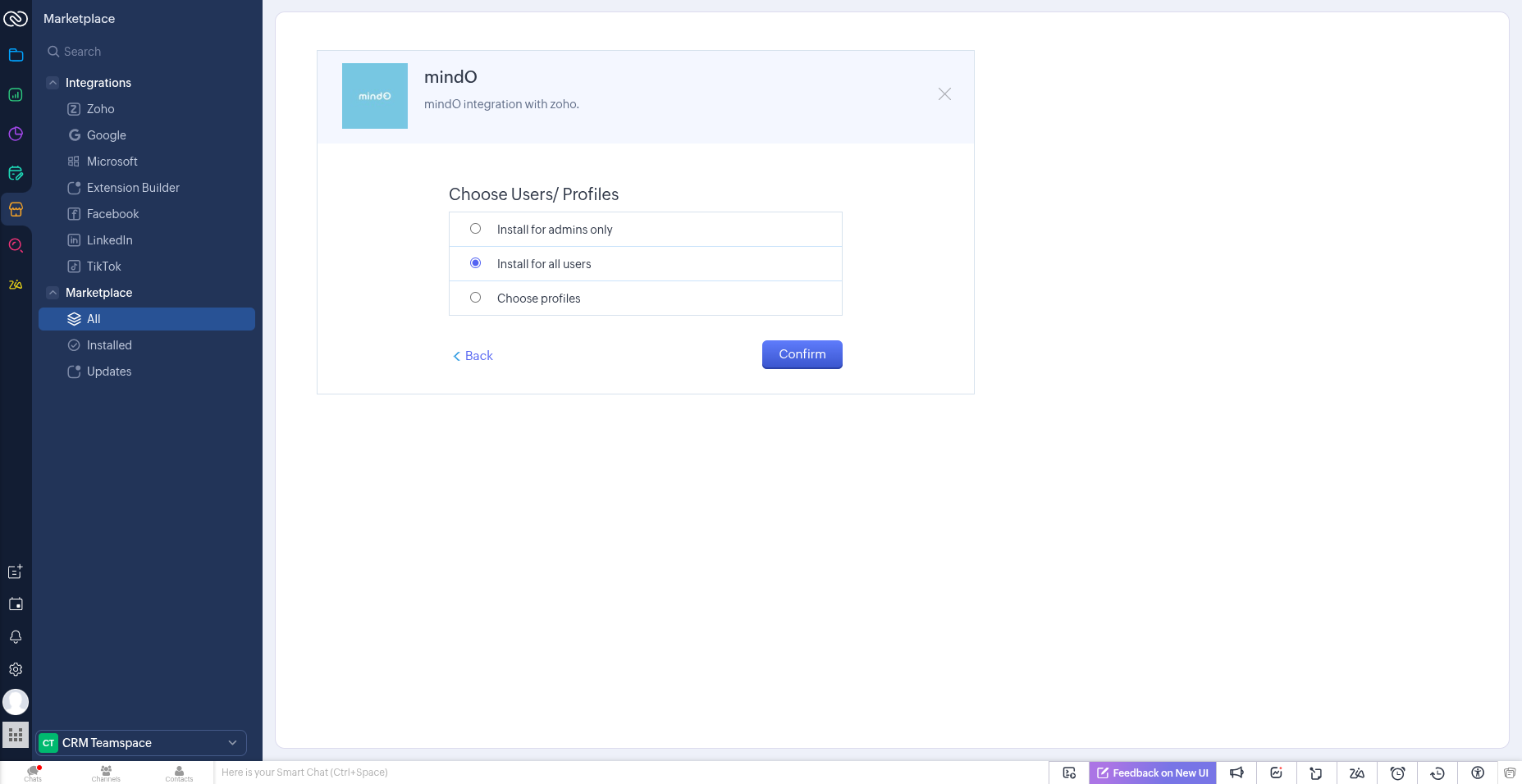Open the app launcher grid icon
The height and width of the screenshot is (784, 1522).
pos(16,735)
